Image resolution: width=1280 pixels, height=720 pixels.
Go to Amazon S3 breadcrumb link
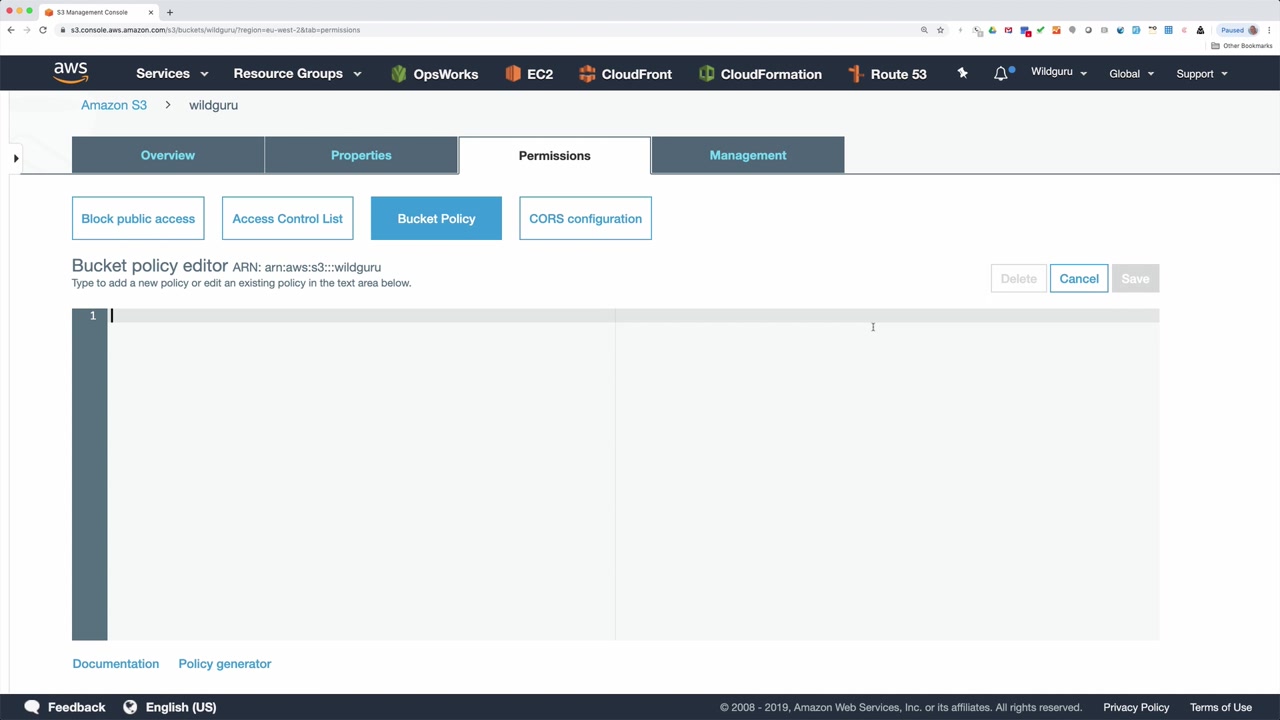(114, 105)
